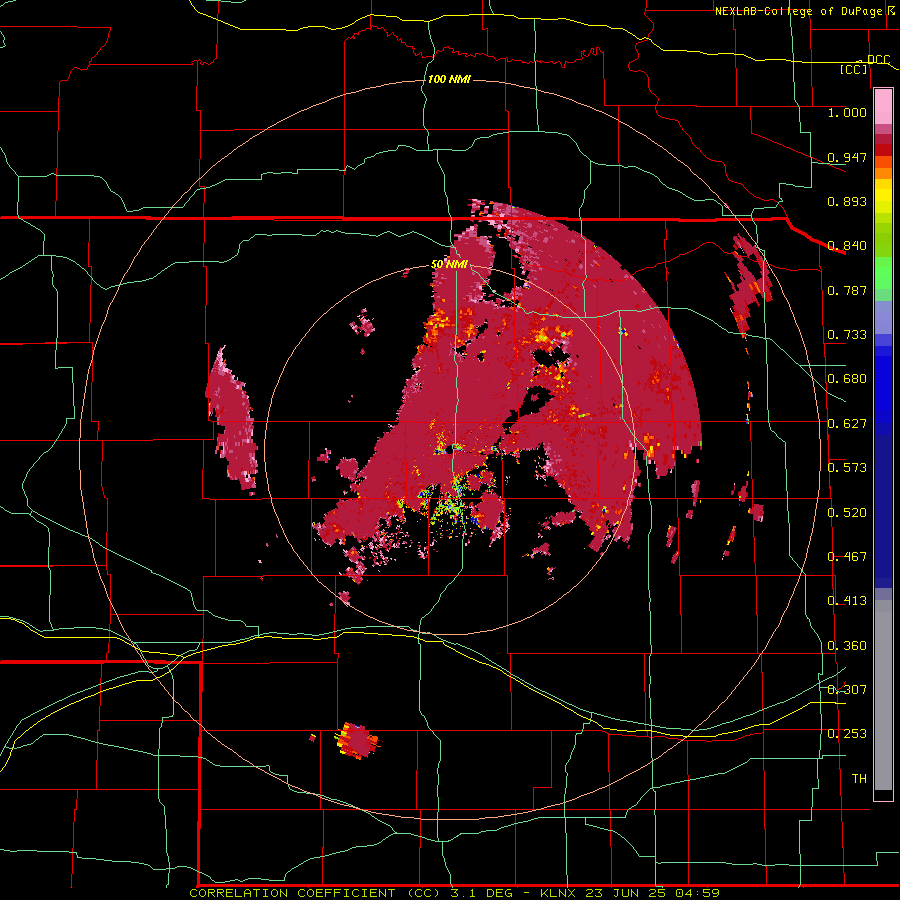Click the gray bottom segment of color bar

point(883,695)
